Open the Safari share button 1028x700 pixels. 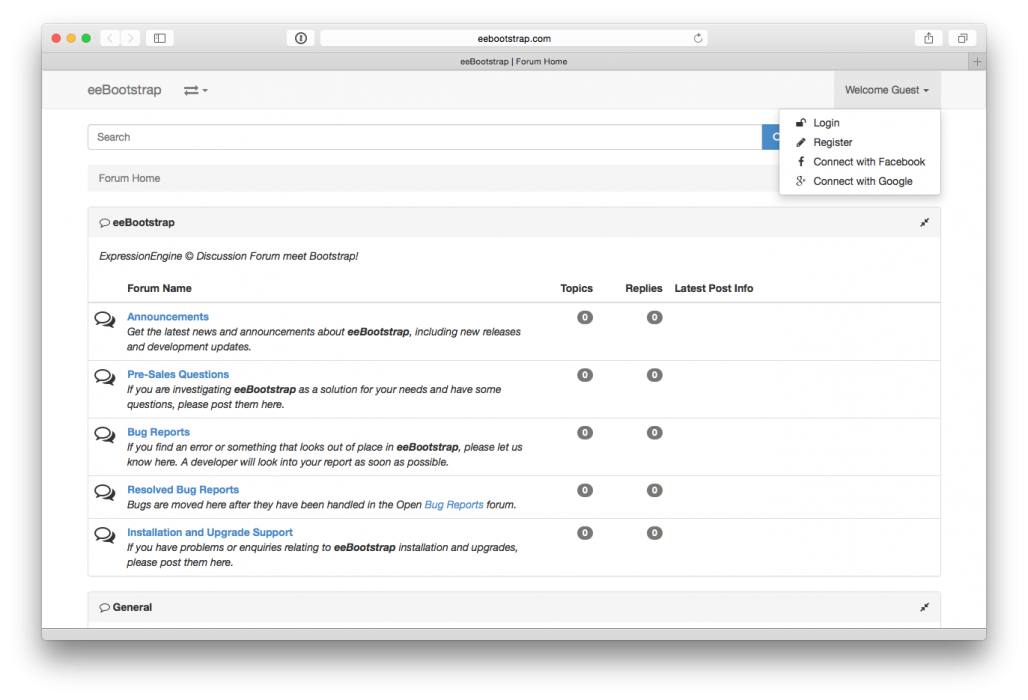pos(928,38)
